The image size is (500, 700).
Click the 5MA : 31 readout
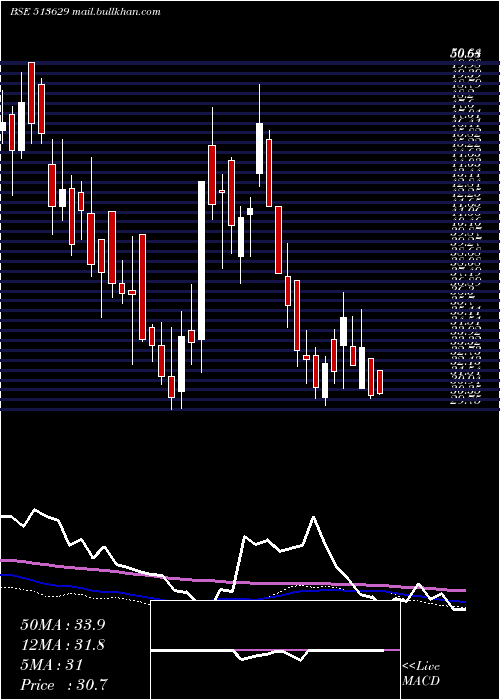52,665
